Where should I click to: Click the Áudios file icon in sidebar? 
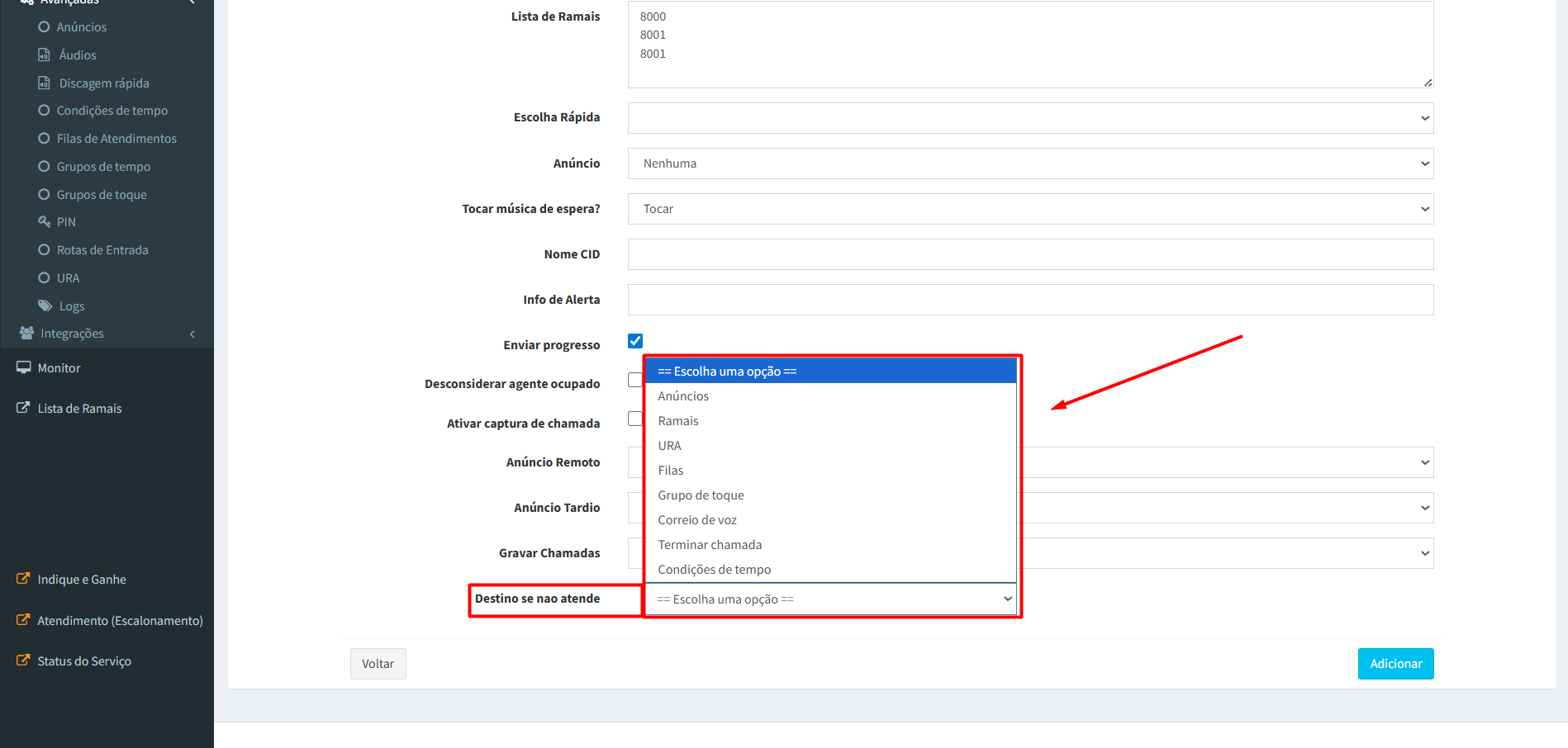45,55
